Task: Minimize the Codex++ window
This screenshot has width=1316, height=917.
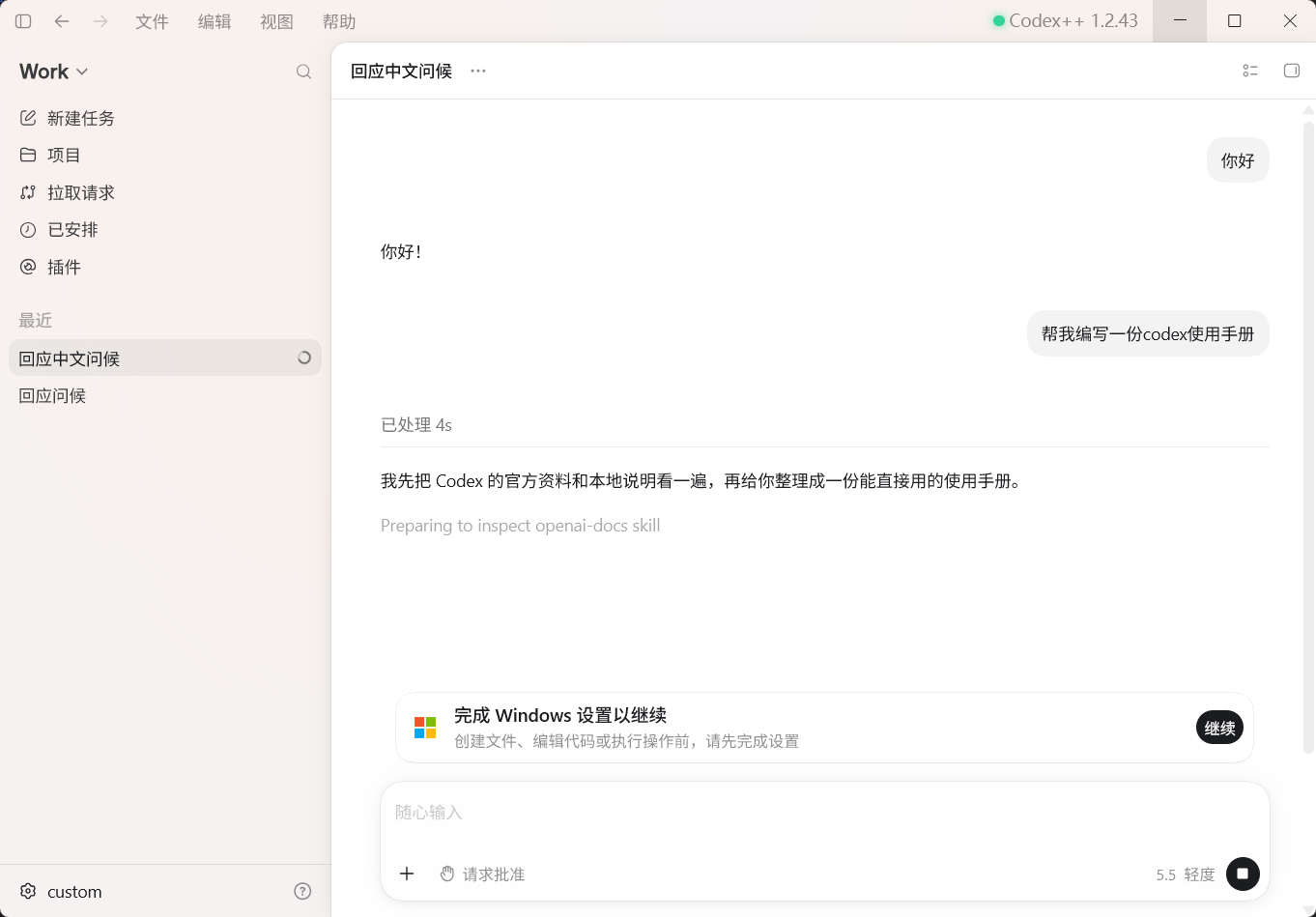Action: point(1180,21)
